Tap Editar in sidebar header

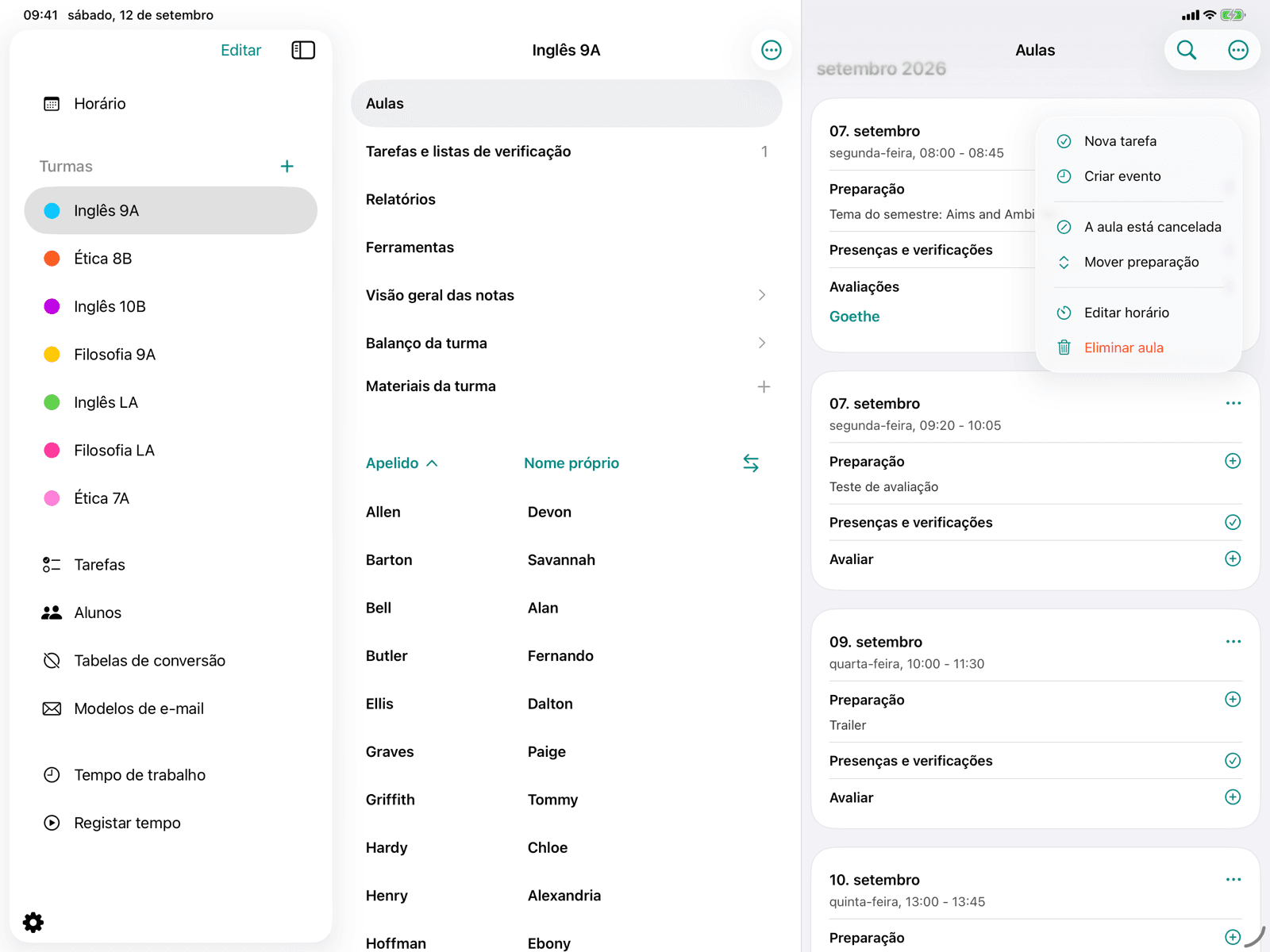coord(241,50)
